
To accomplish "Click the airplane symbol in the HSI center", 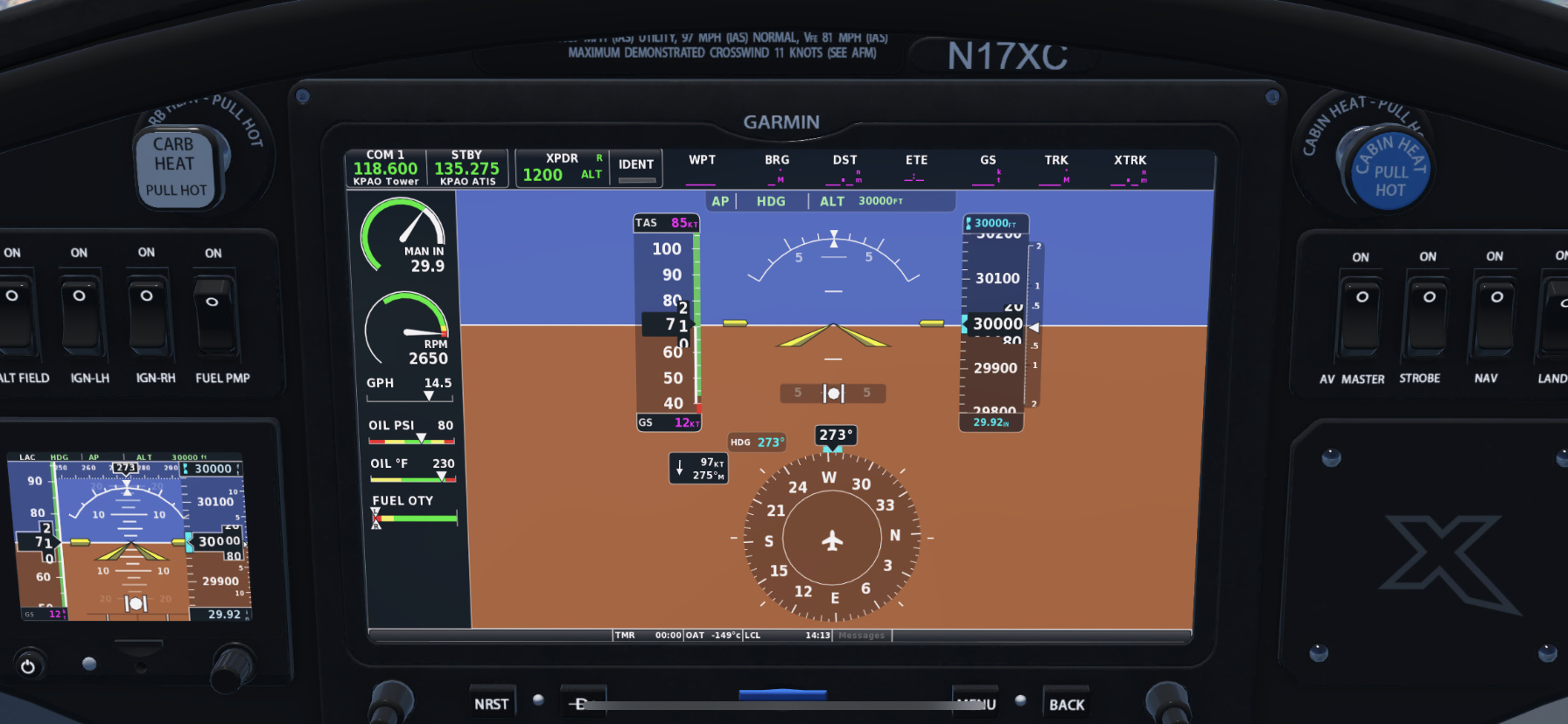I will click(832, 540).
